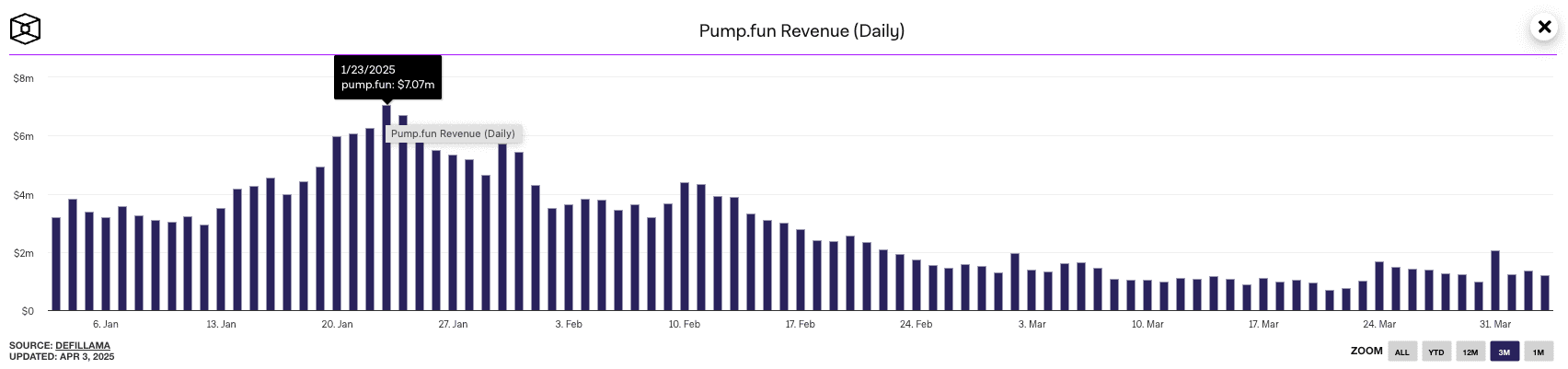Click the 6. Jan axis label

pos(106,324)
